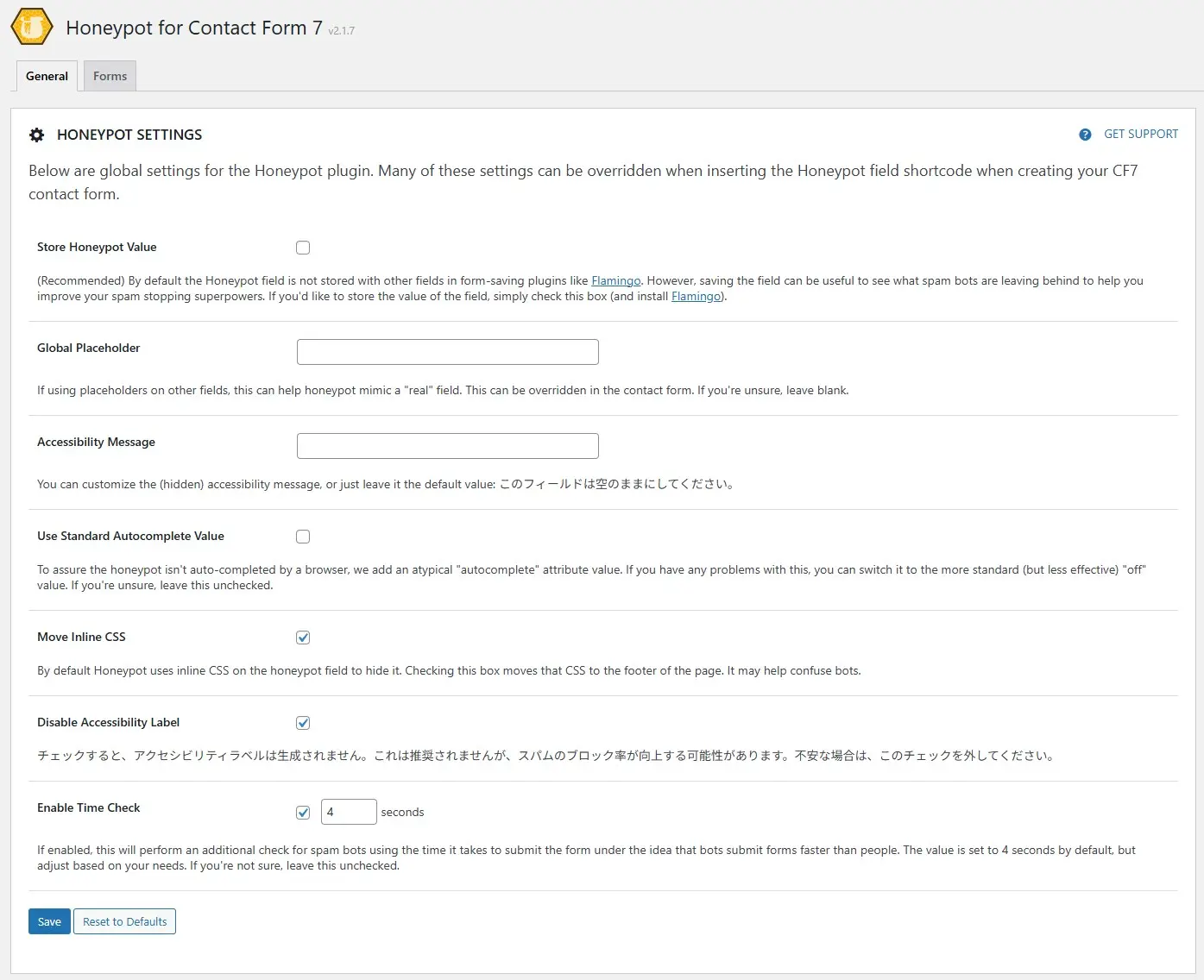Click the Accessibility Message label

96,442
